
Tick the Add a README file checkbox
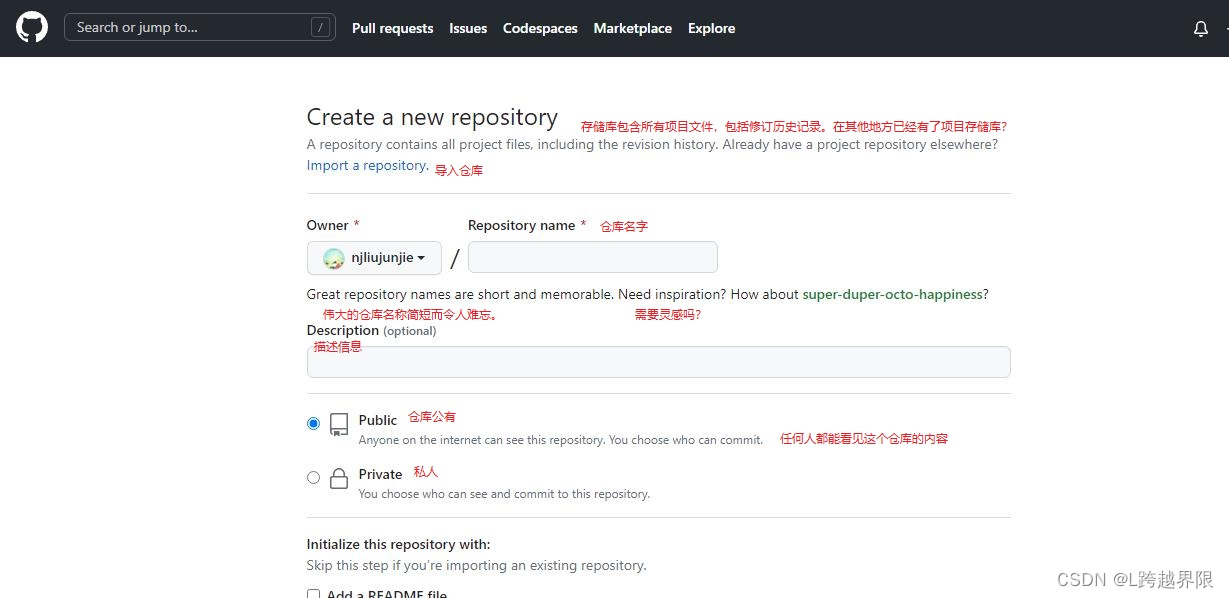[313, 594]
